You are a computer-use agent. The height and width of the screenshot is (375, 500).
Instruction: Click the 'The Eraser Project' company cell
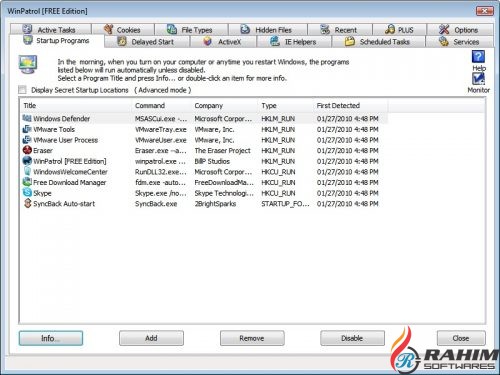pos(223,151)
